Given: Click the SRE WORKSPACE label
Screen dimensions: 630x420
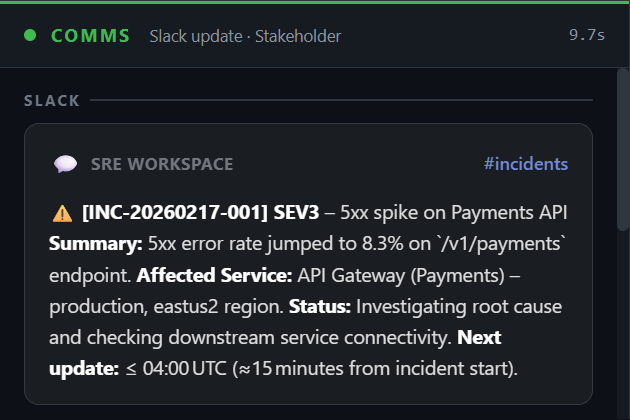Looking at the screenshot, I should tap(162, 164).
